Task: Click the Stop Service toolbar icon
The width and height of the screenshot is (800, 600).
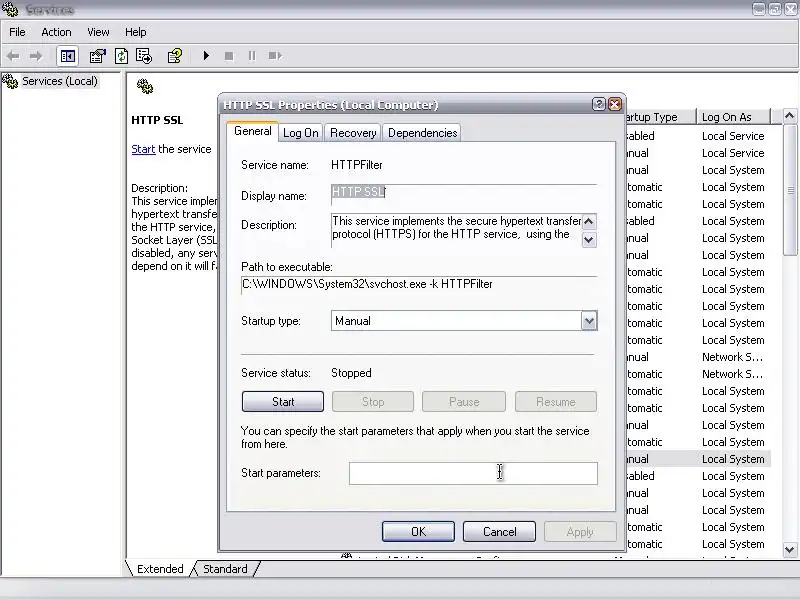Action: [229, 56]
